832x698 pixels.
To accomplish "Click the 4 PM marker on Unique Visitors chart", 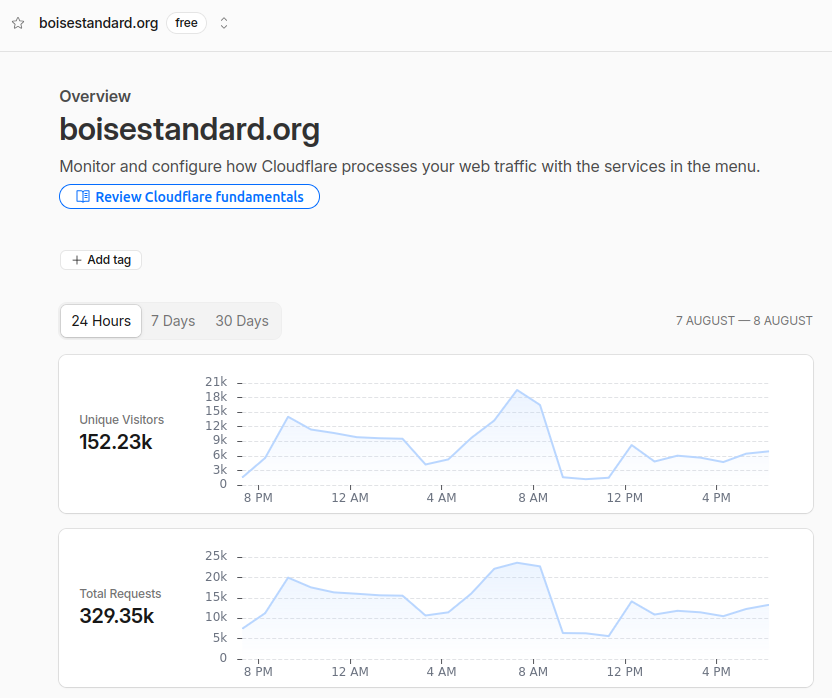I will [716, 498].
